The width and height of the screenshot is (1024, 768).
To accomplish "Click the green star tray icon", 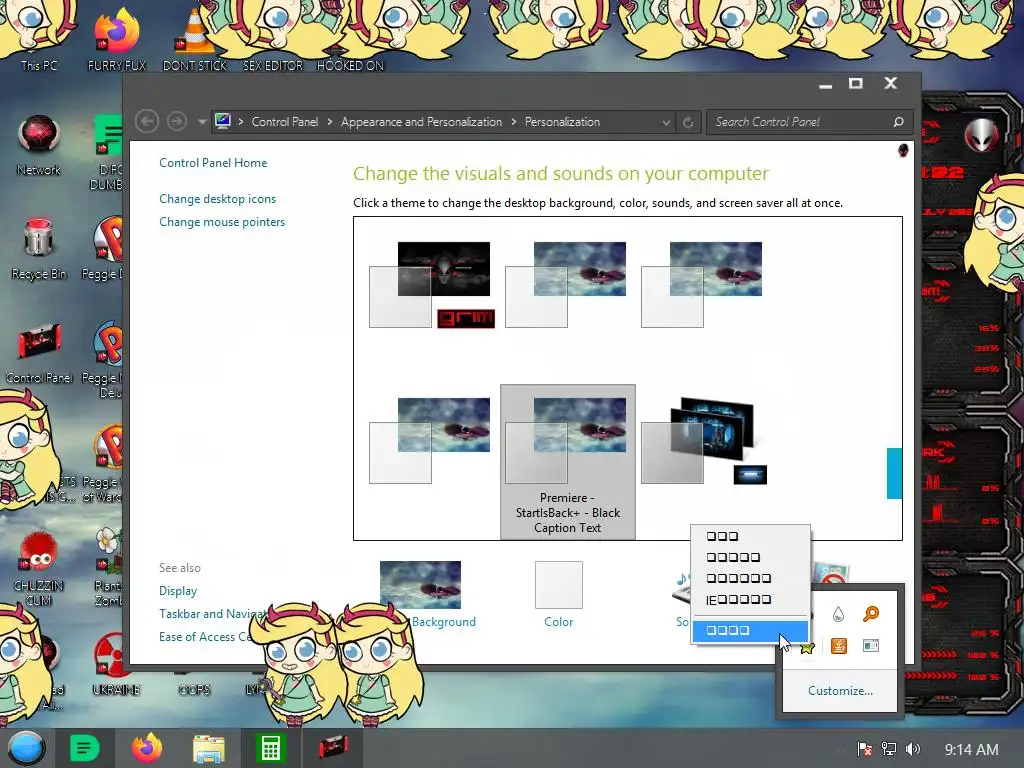I will coord(807,647).
